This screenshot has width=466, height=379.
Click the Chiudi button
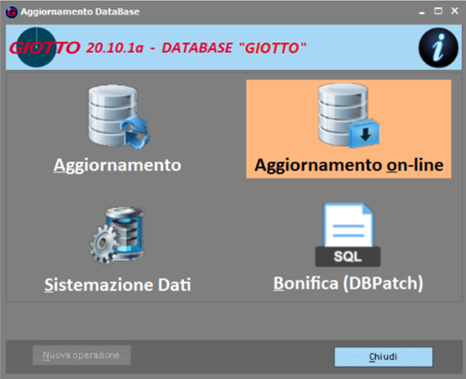(x=383, y=357)
